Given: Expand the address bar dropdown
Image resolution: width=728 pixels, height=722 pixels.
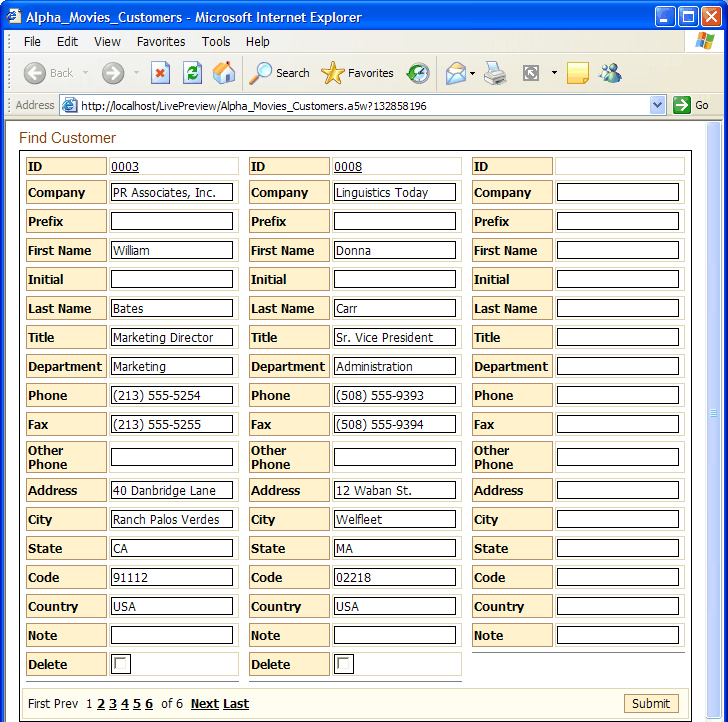Looking at the screenshot, I should click(657, 105).
